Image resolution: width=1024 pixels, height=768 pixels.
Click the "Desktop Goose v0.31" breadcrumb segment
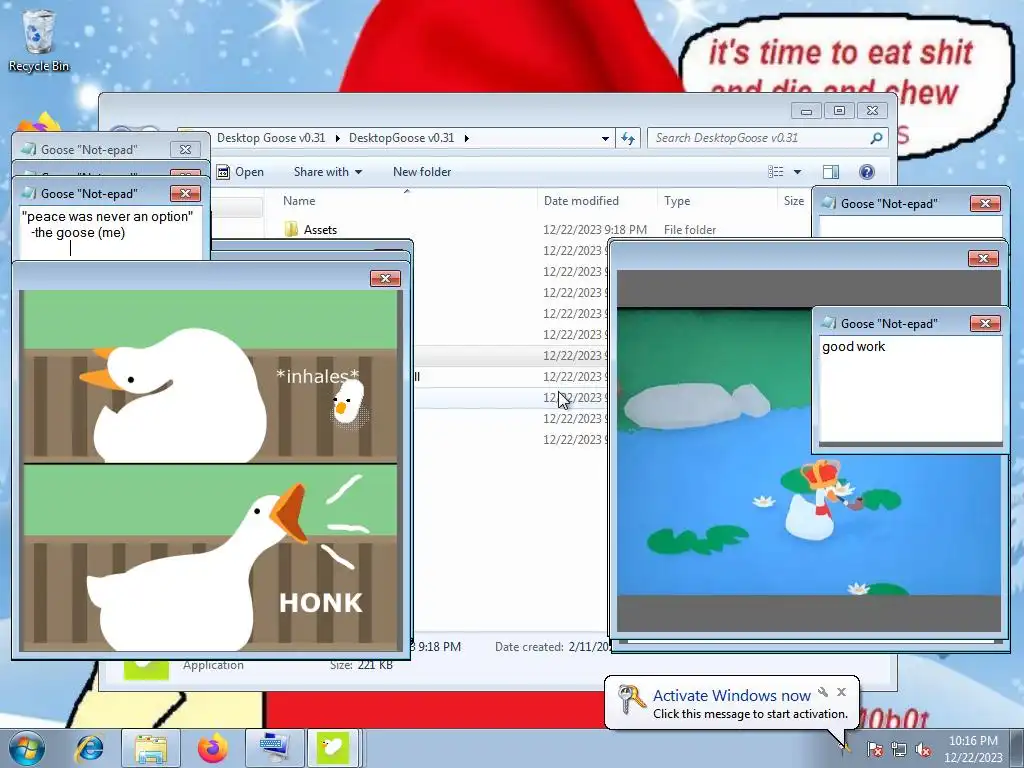click(x=271, y=138)
